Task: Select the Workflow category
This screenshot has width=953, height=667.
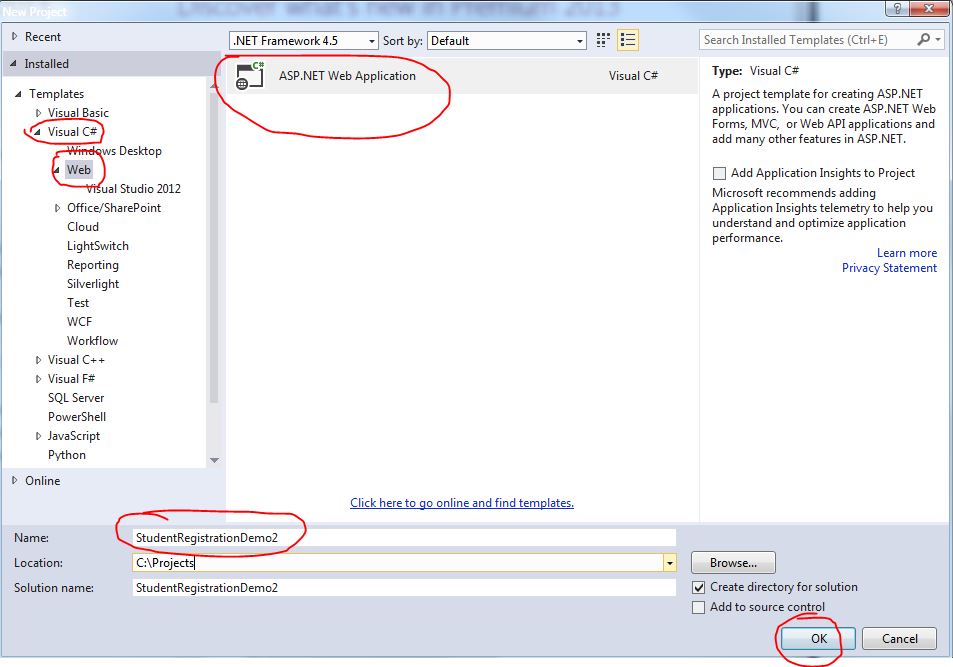Action: tap(92, 340)
